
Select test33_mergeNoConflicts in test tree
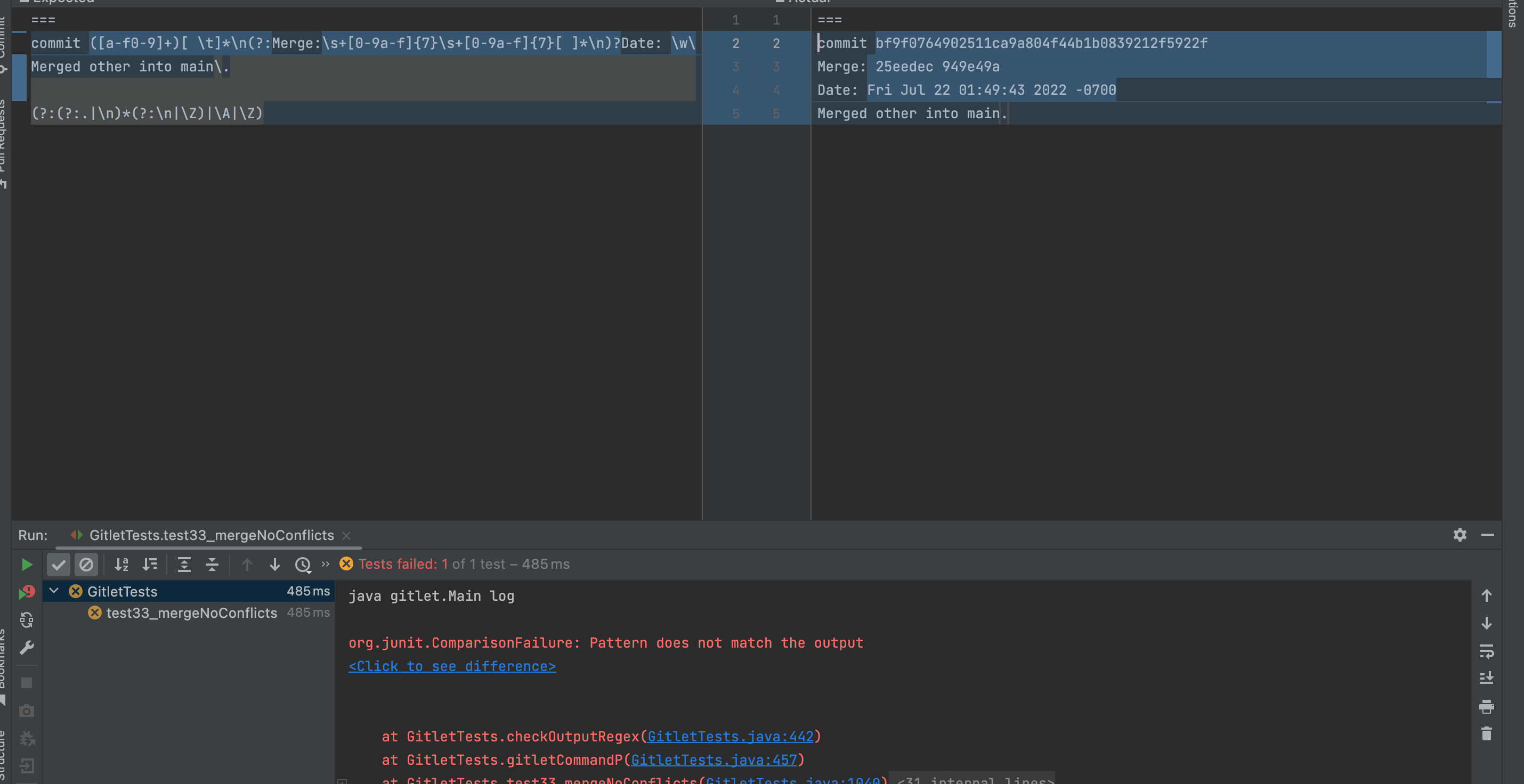click(191, 612)
